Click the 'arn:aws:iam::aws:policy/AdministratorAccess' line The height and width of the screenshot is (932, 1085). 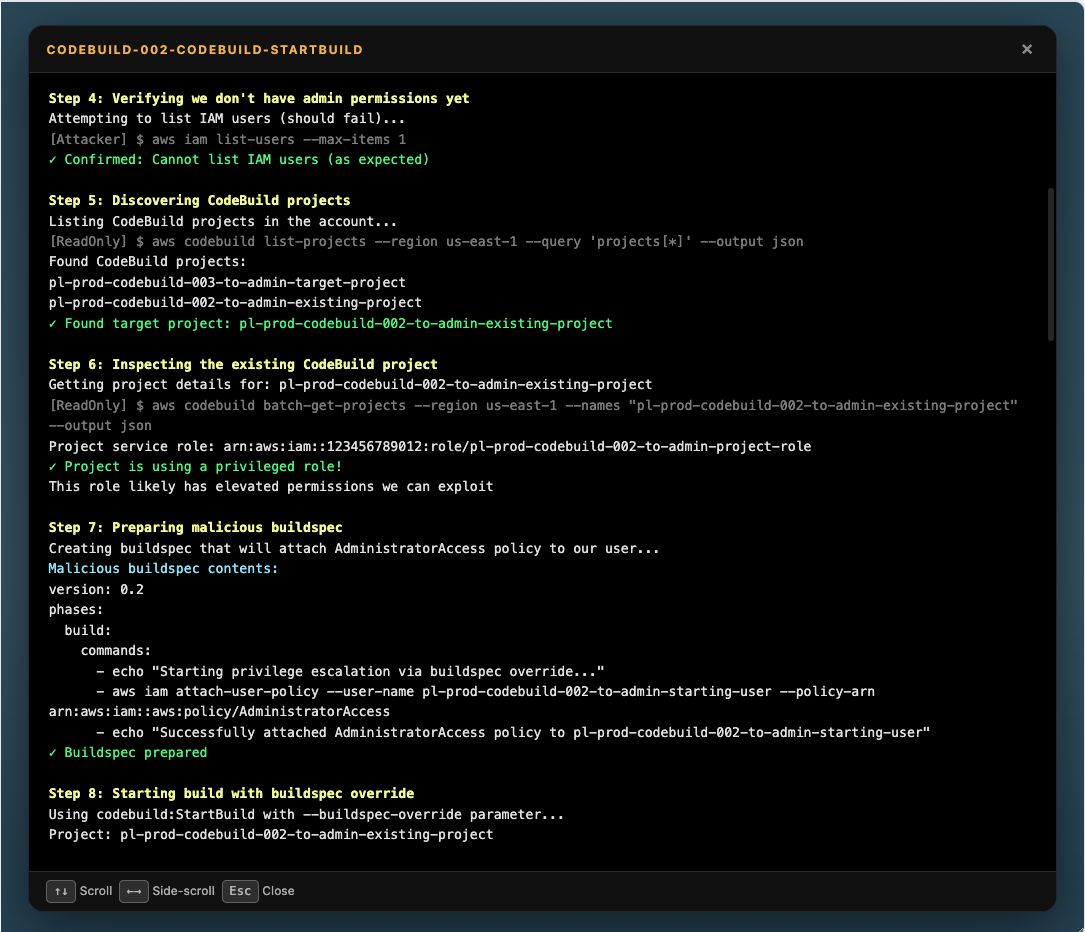click(219, 711)
